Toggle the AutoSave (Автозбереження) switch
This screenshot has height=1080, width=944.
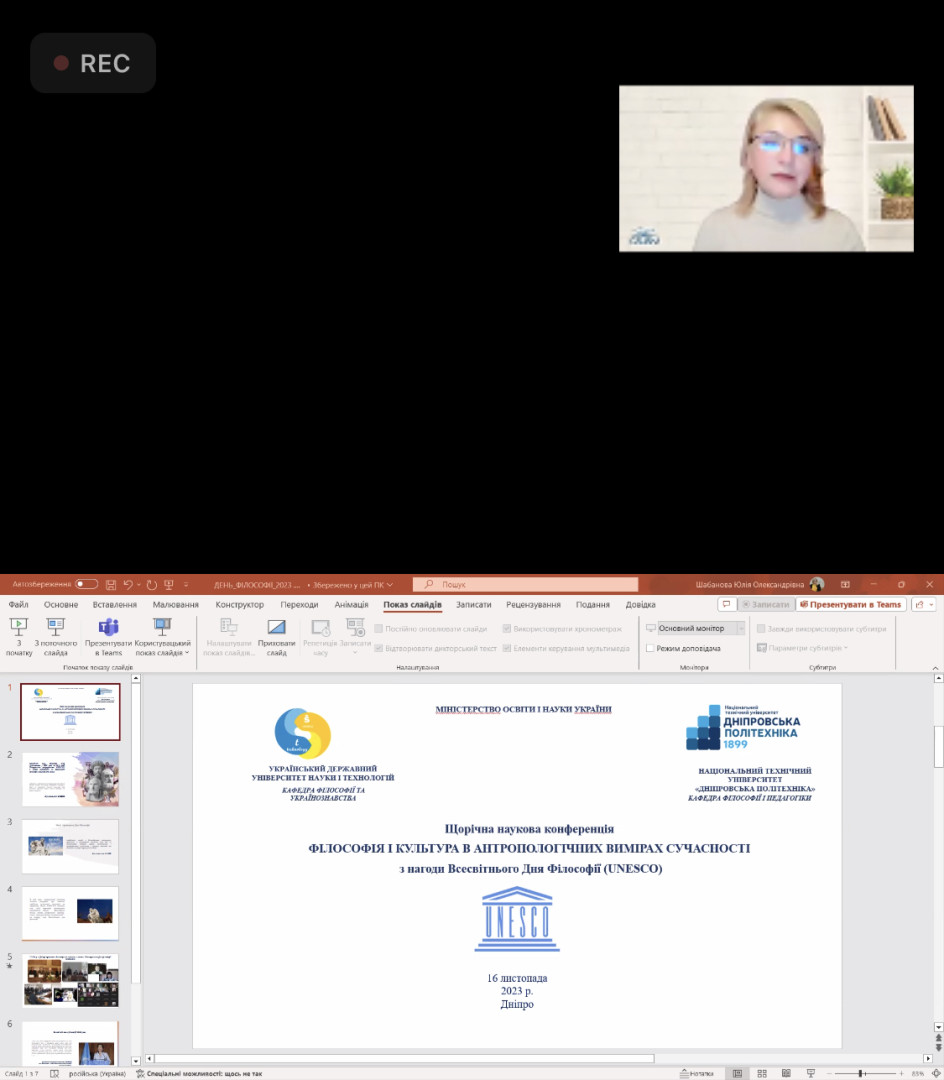click(86, 584)
